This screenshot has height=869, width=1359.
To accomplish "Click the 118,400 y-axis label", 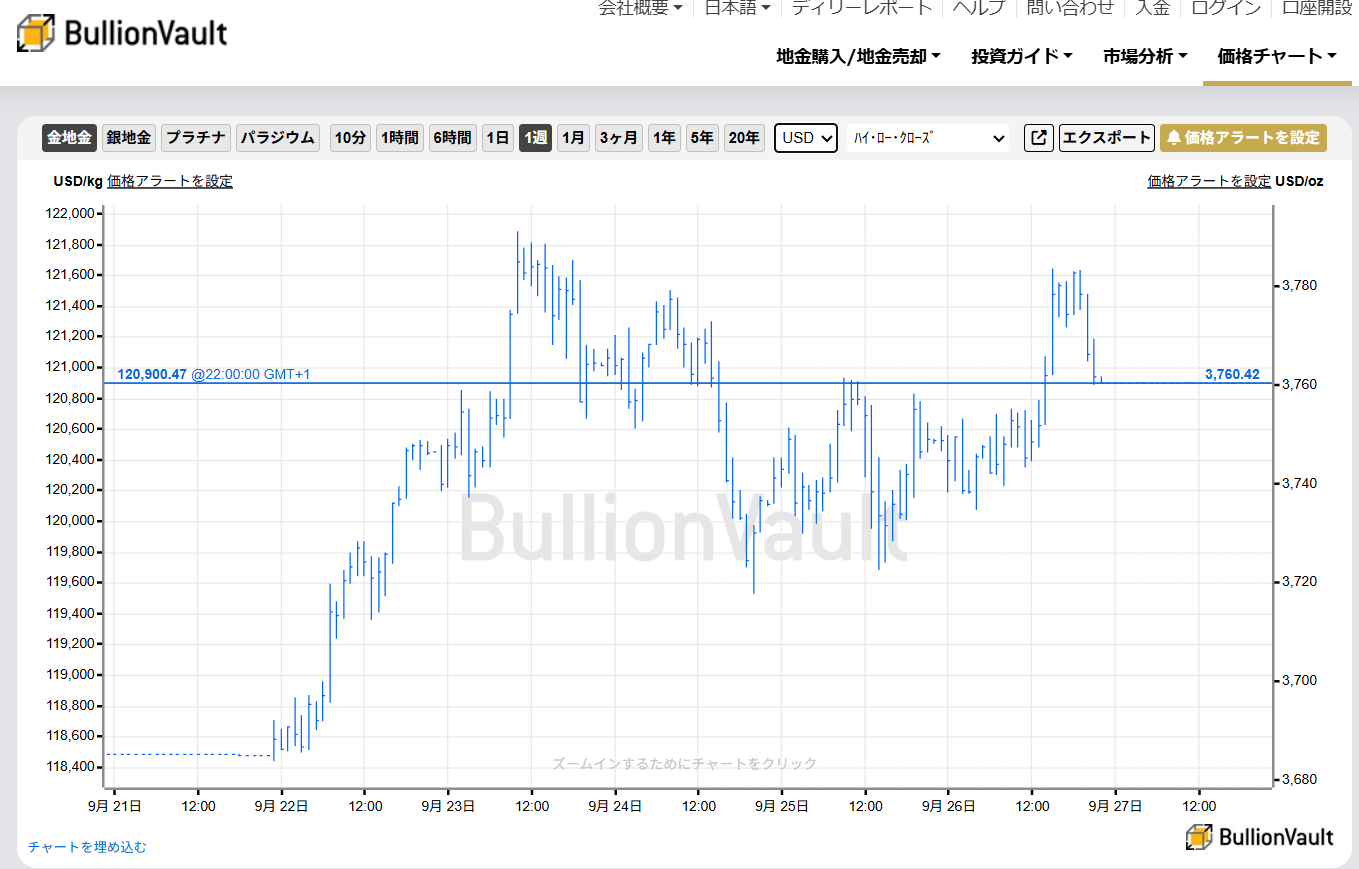I will (70, 767).
